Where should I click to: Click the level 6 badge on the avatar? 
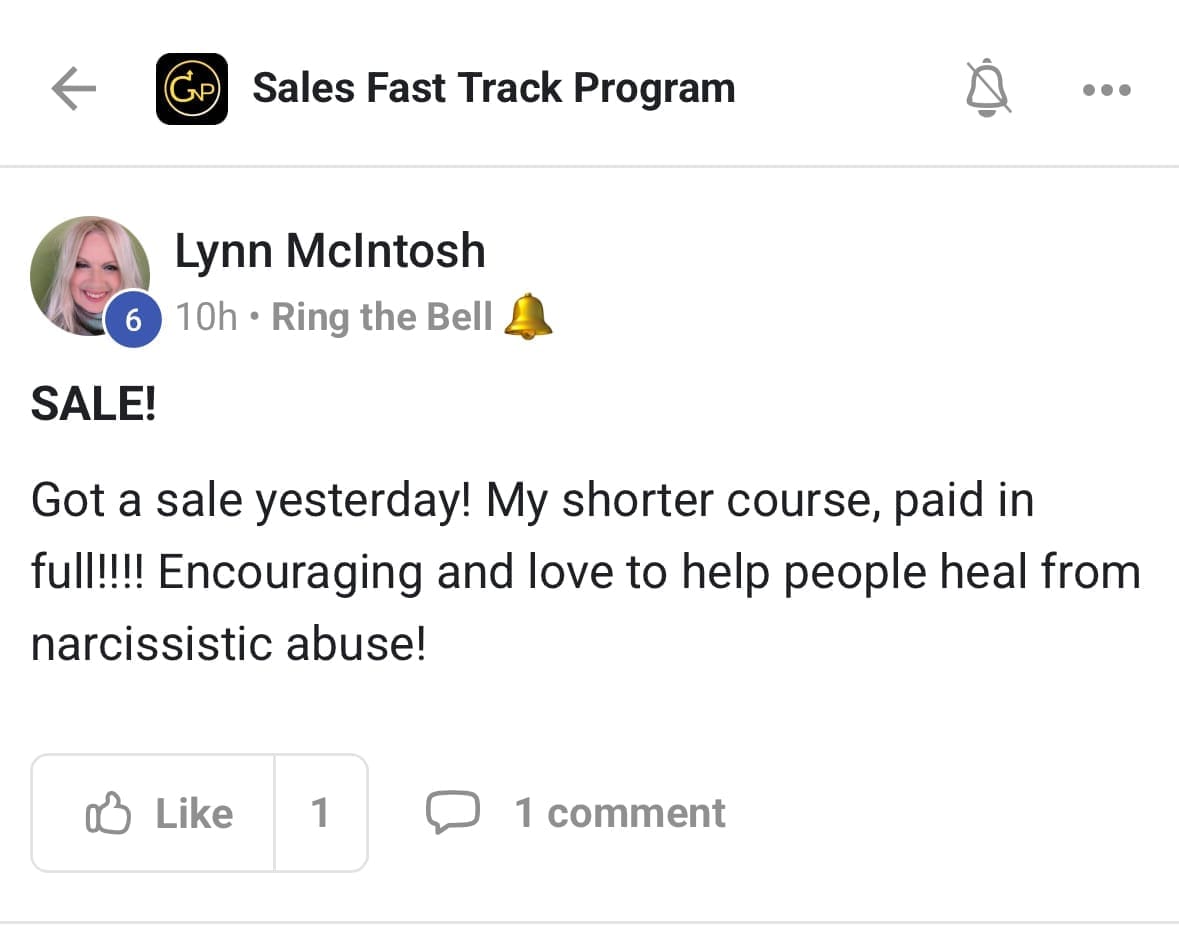pos(132,321)
